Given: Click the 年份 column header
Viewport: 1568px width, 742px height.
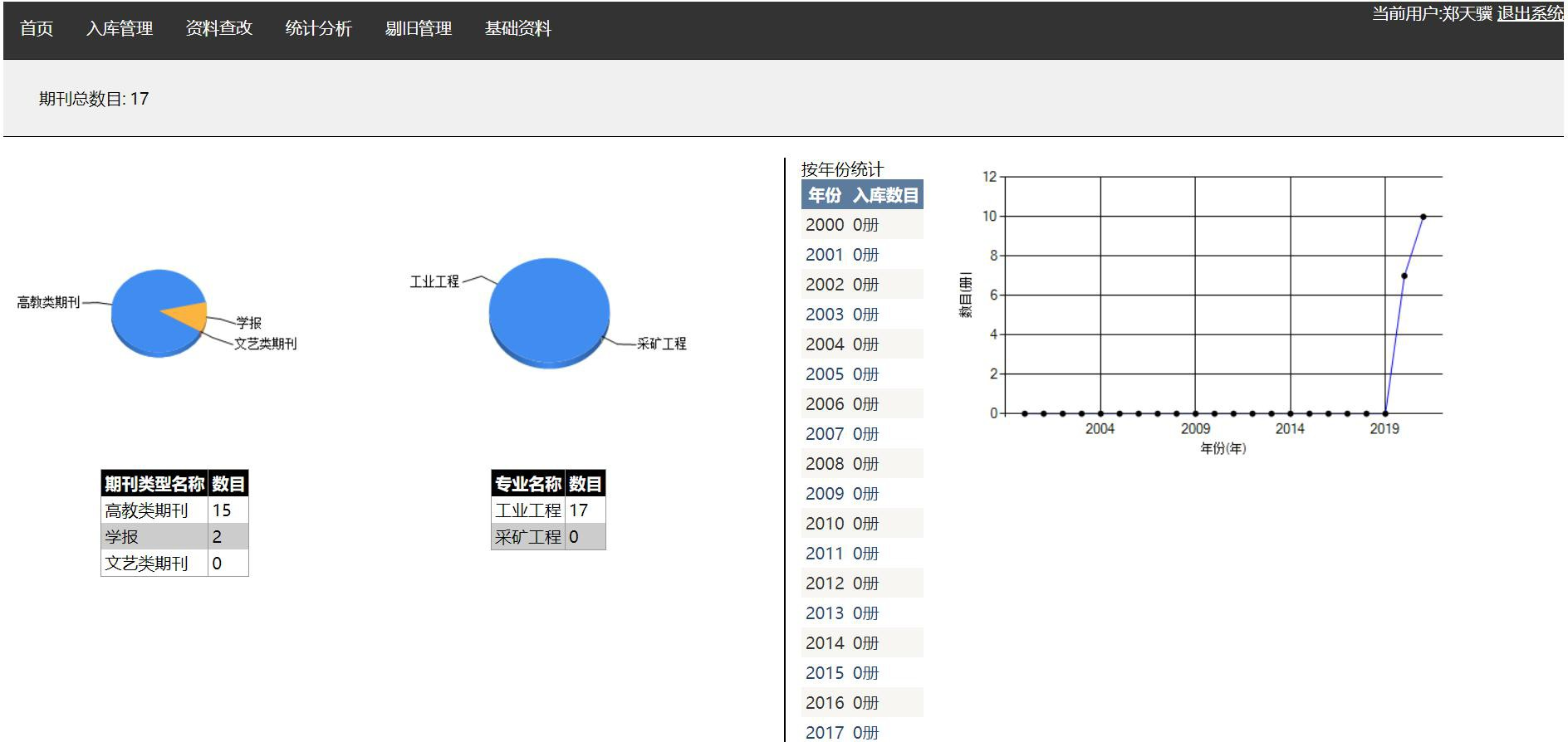Looking at the screenshot, I should tap(825, 195).
